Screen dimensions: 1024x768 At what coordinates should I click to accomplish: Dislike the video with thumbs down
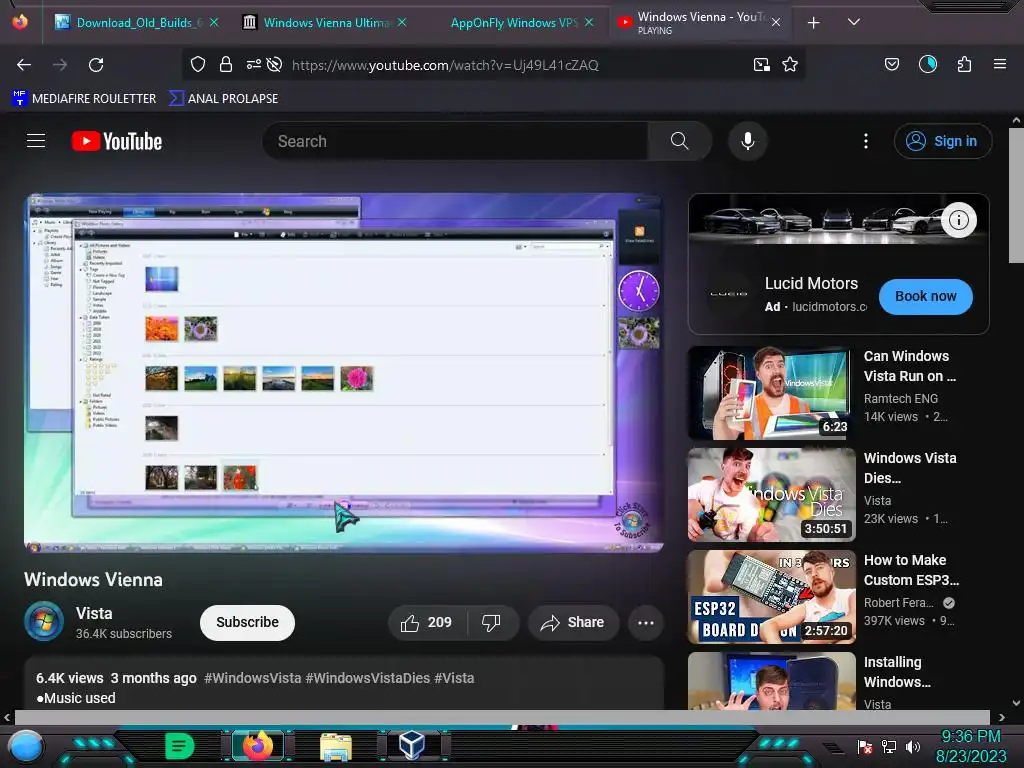[x=491, y=622]
